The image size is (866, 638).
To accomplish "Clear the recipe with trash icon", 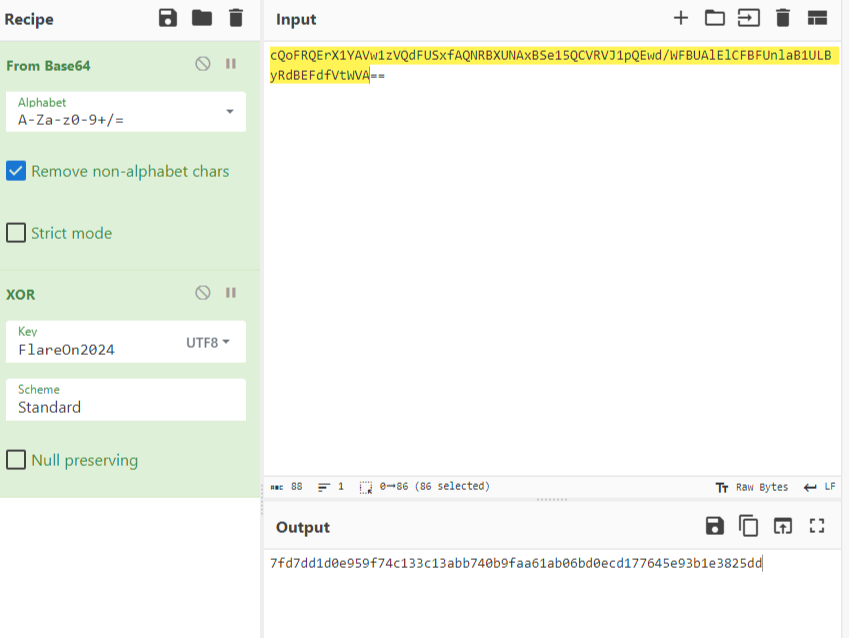I will [235, 18].
